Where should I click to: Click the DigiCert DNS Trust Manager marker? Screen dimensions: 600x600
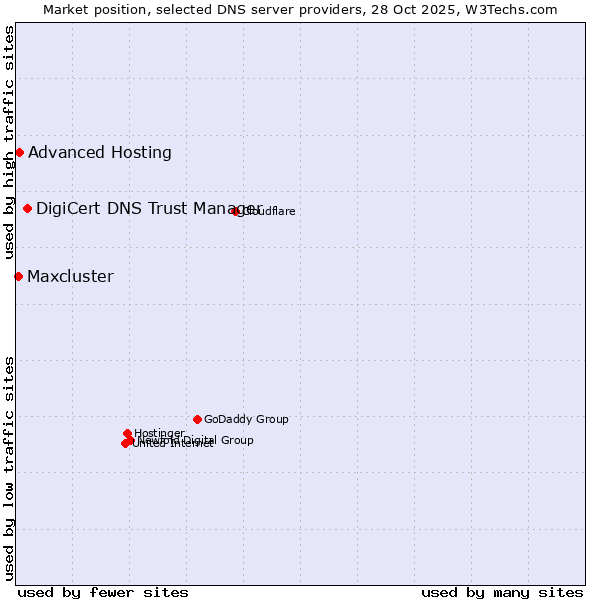27,209
